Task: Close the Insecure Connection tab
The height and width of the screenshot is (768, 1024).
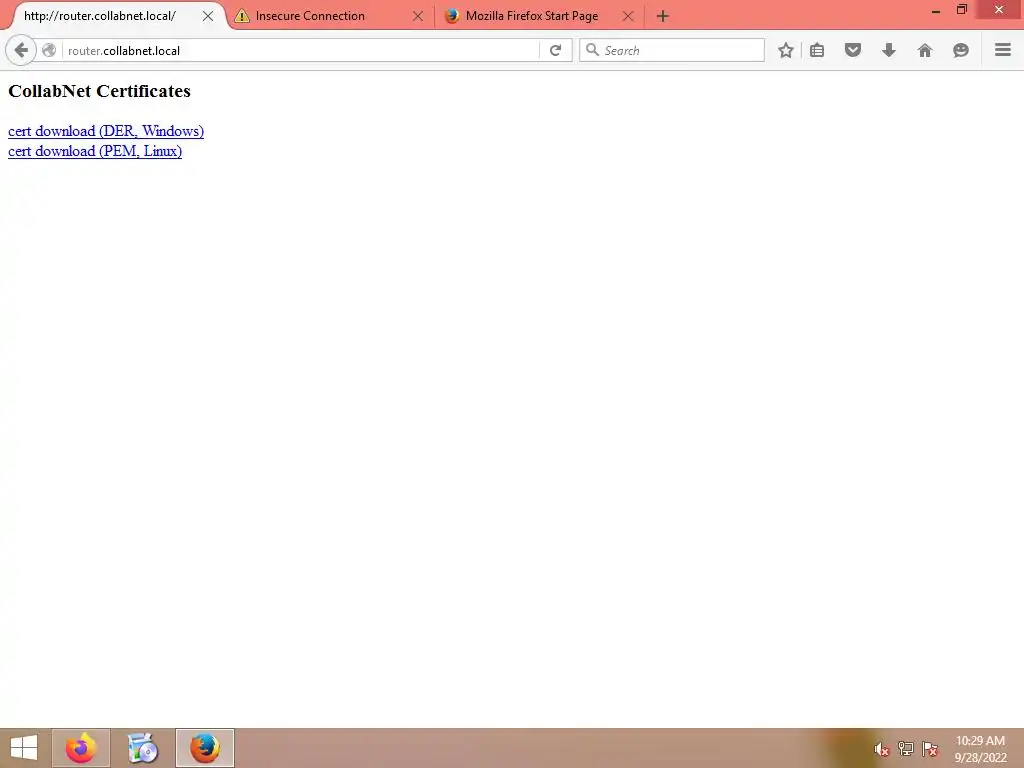Action: click(x=418, y=16)
